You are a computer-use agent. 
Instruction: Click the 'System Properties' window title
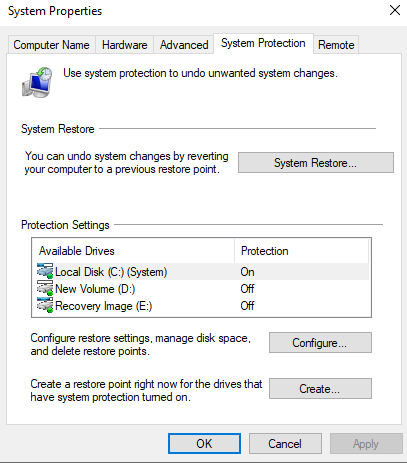[x=55, y=11]
